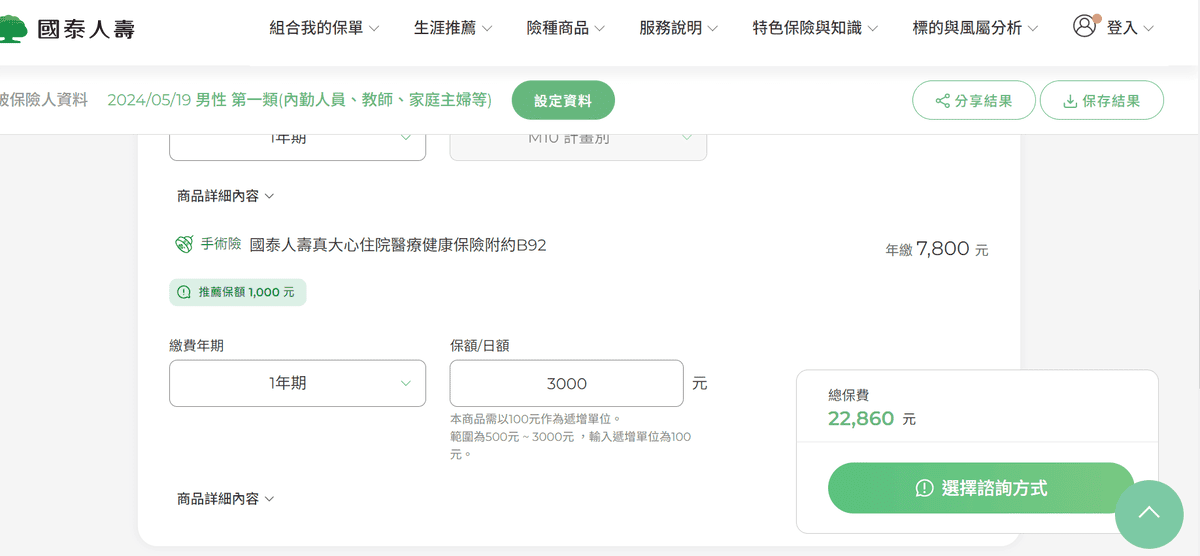
Task: Click the 繳費年期 label
Action: (196, 345)
